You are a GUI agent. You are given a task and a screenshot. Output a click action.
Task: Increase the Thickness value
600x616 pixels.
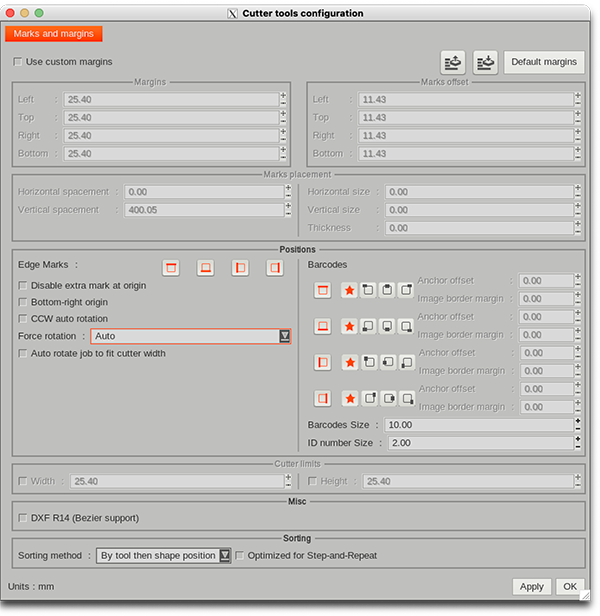[x=578, y=224]
